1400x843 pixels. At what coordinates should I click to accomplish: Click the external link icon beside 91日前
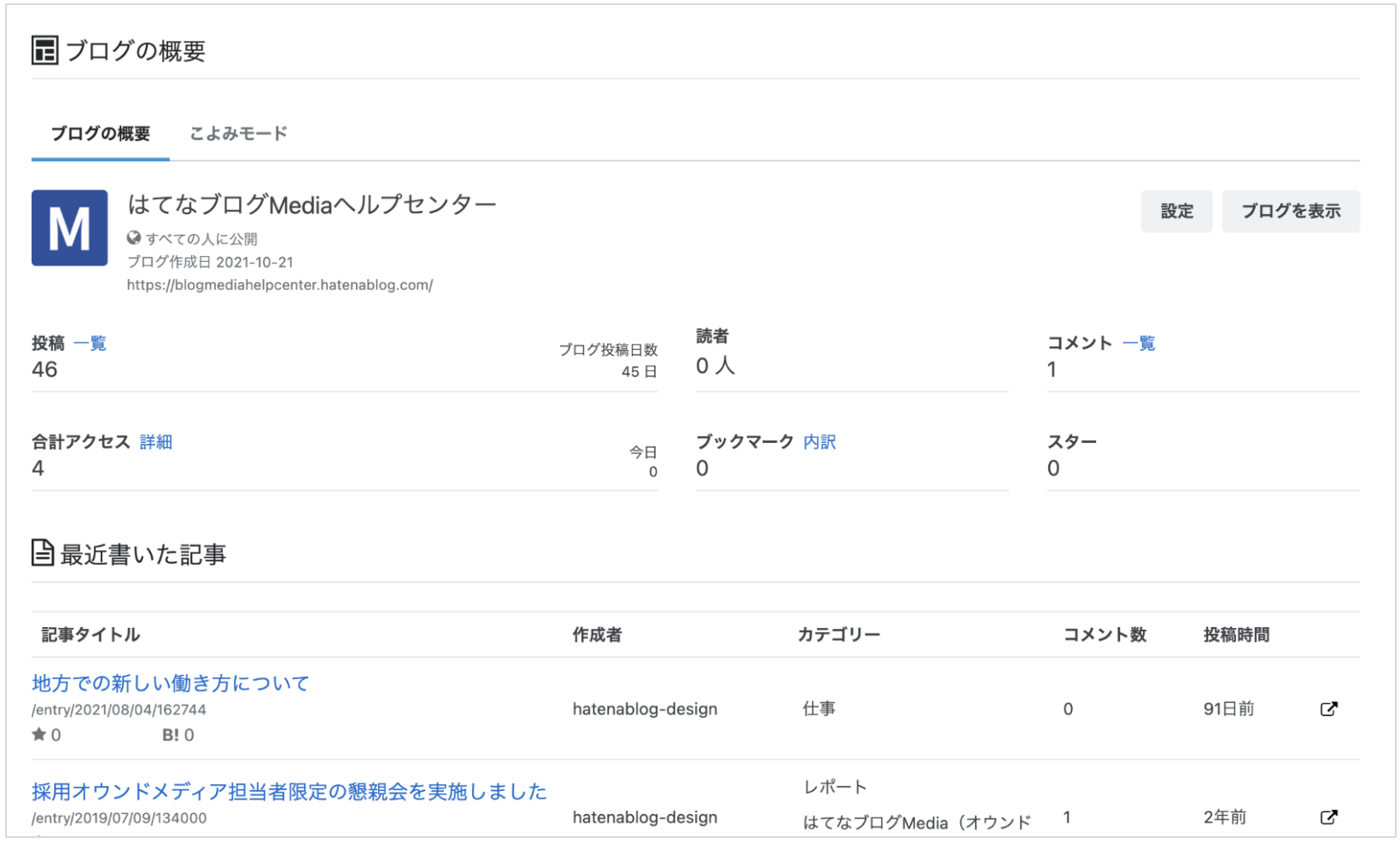1328,708
